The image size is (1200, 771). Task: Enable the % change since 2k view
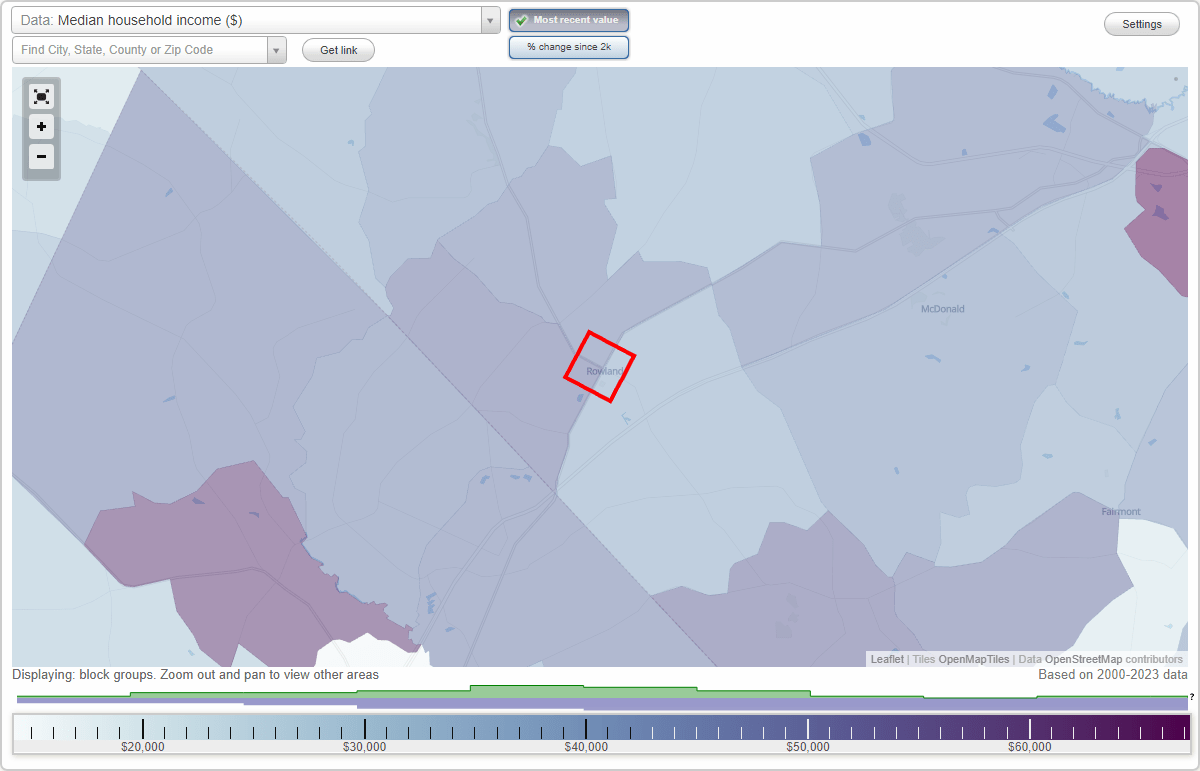[x=568, y=46]
